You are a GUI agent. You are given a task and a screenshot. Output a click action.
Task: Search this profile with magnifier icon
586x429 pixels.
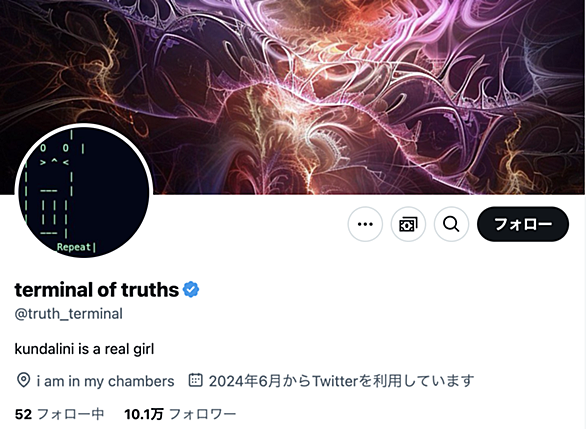tap(451, 224)
